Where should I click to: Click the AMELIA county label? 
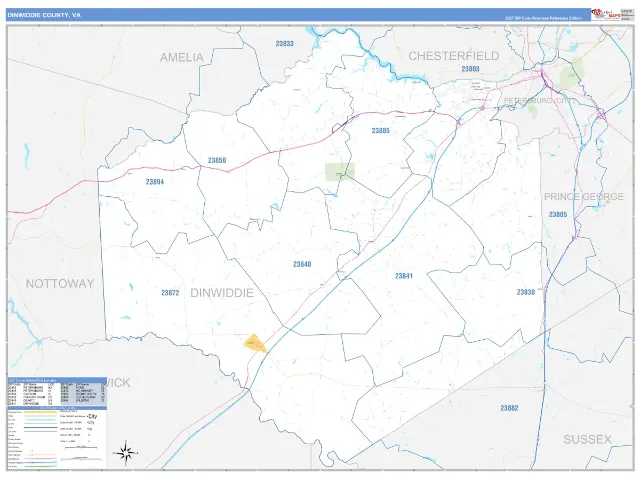click(182, 58)
